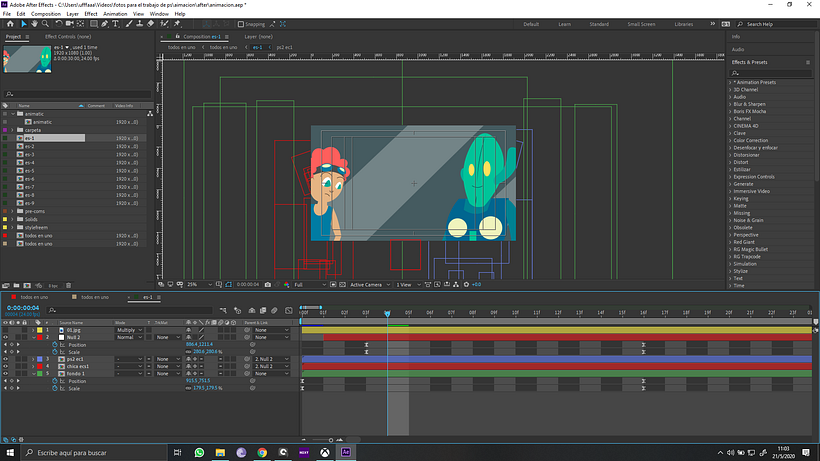
Task: Toggle the transparency grid icon in viewer
Action: [x=342, y=285]
